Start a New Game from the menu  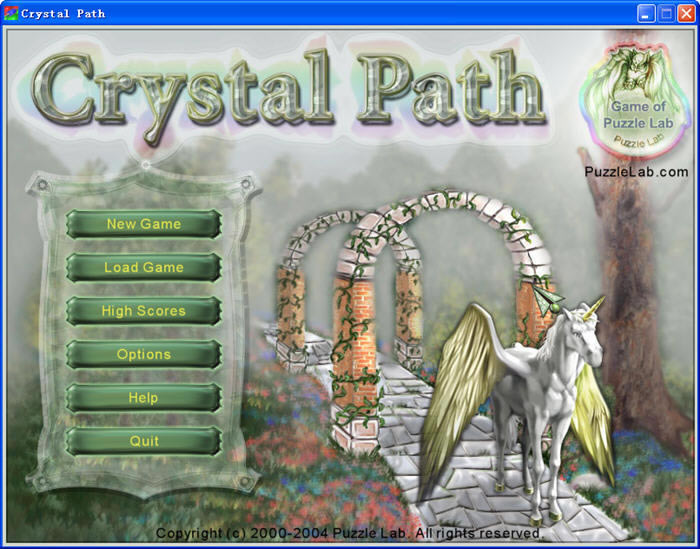tap(143, 224)
